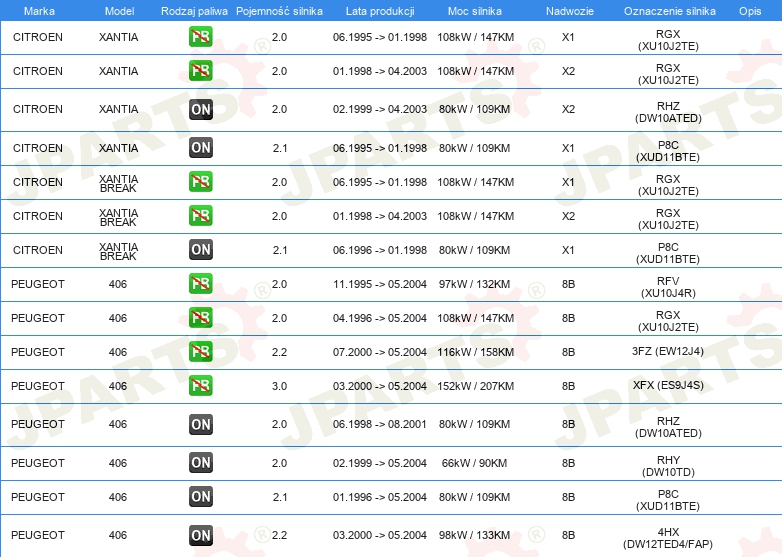The width and height of the screenshot is (782, 557).
Task: Click model '406' in the RHY engine row
Action: click(x=118, y=463)
